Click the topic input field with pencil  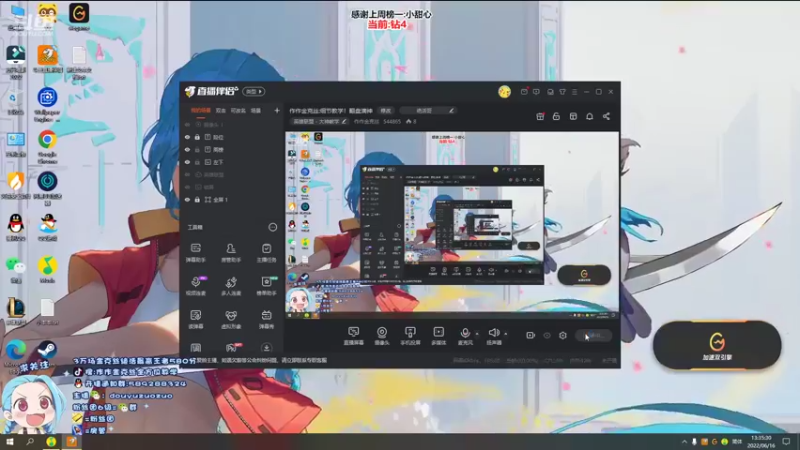pyautogui.click(x=428, y=110)
